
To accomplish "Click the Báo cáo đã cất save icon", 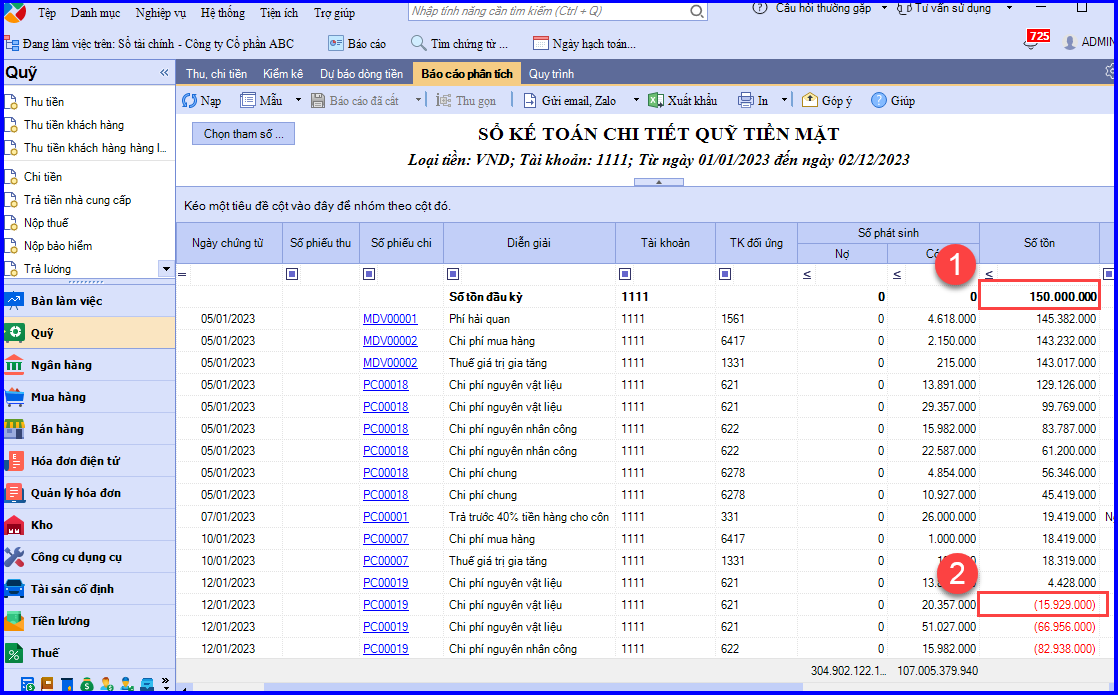I will (x=318, y=101).
